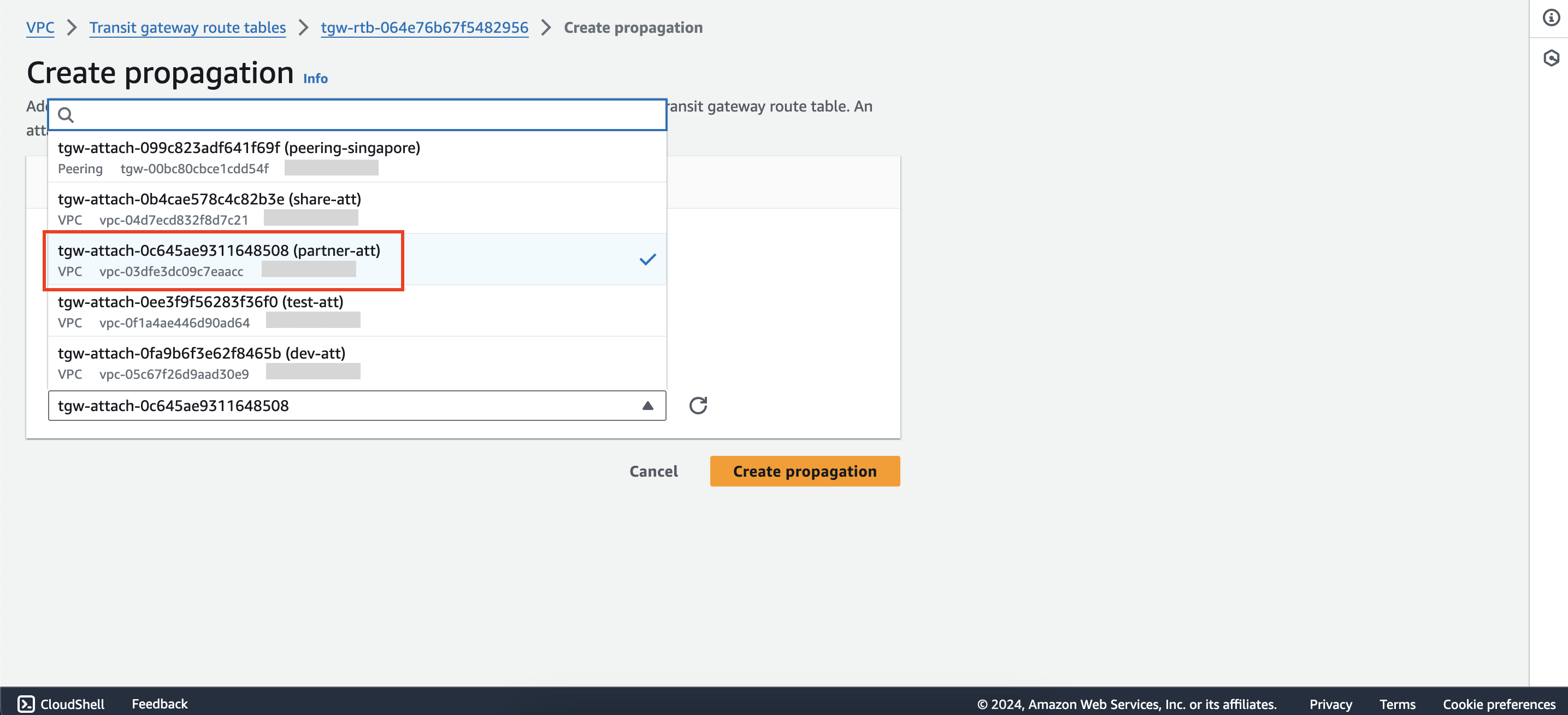
Task: Select the peering-singapore attachment option
Action: pyautogui.click(x=357, y=157)
